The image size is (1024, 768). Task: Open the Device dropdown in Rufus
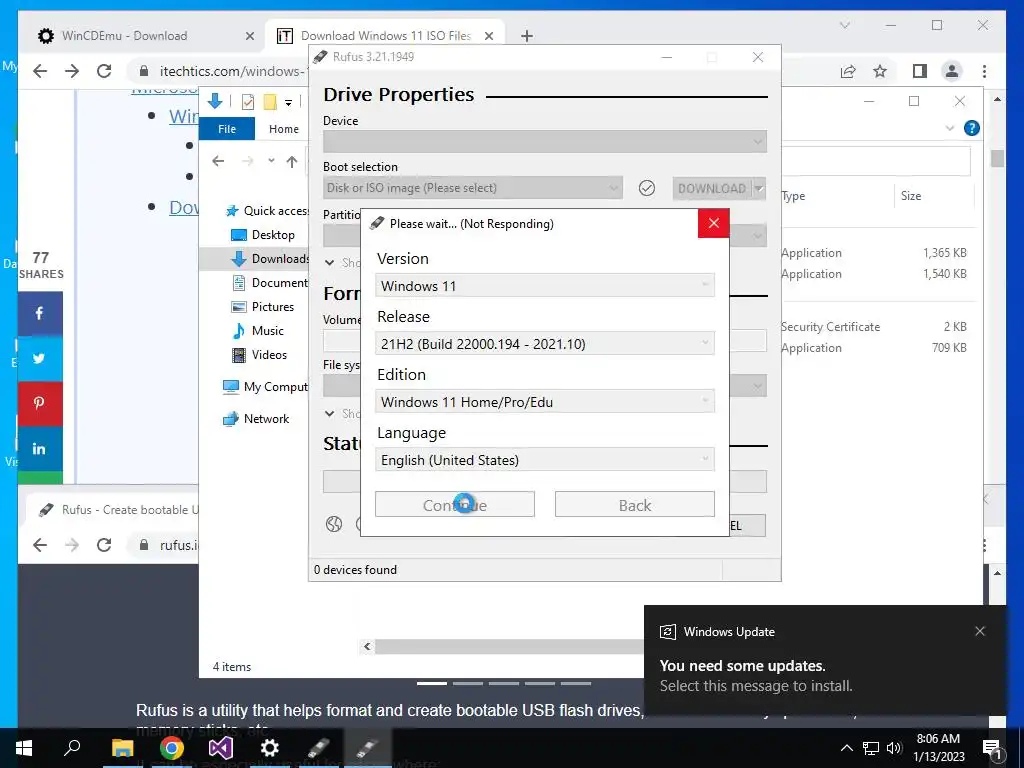(545, 141)
